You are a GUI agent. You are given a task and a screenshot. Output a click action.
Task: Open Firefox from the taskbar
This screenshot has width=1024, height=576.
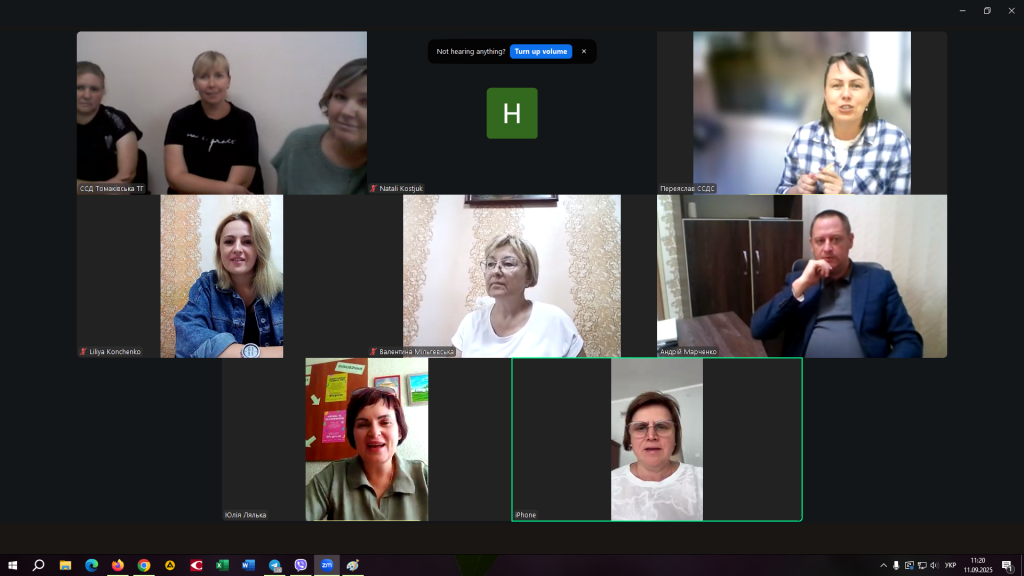[118, 565]
